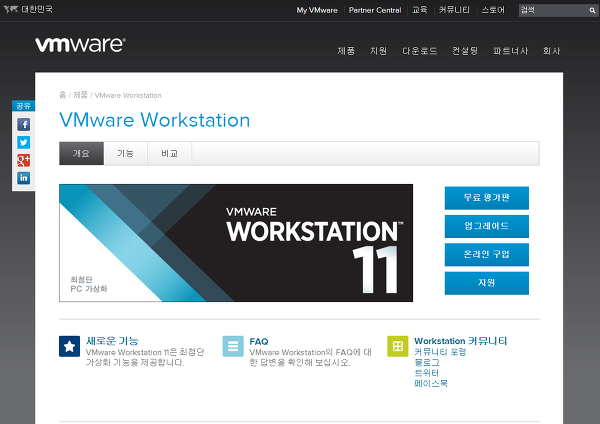The height and width of the screenshot is (424, 600).
Task: Share page on Facebook icon
Action: pyautogui.click(x=23, y=124)
